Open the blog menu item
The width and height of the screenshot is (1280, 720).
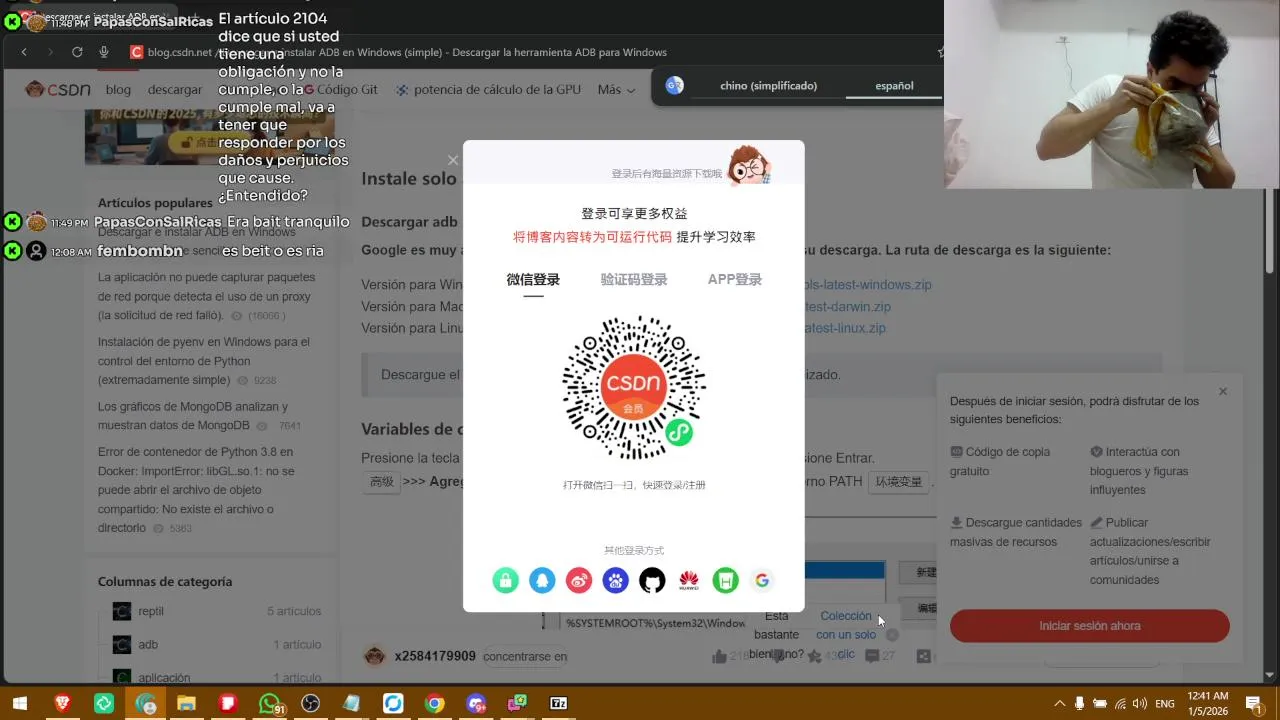click(118, 89)
